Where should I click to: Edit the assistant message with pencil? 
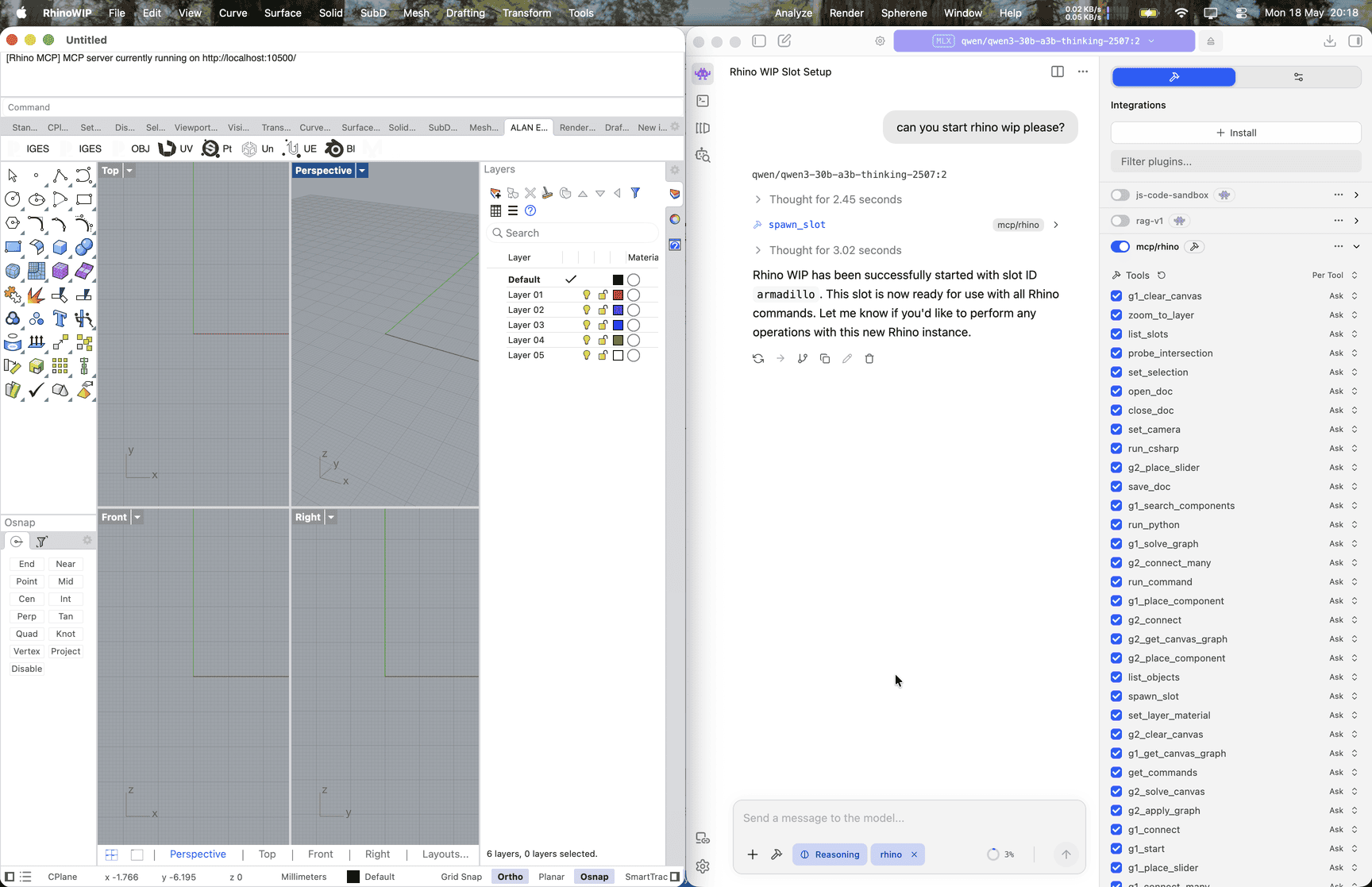[x=847, y=359]
